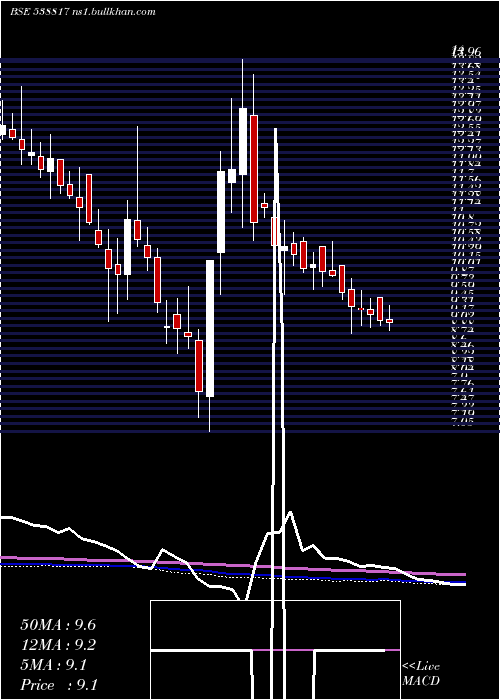Open the <<Live MACD label
This screenshot has height=700, width=500.
(421, 673)
